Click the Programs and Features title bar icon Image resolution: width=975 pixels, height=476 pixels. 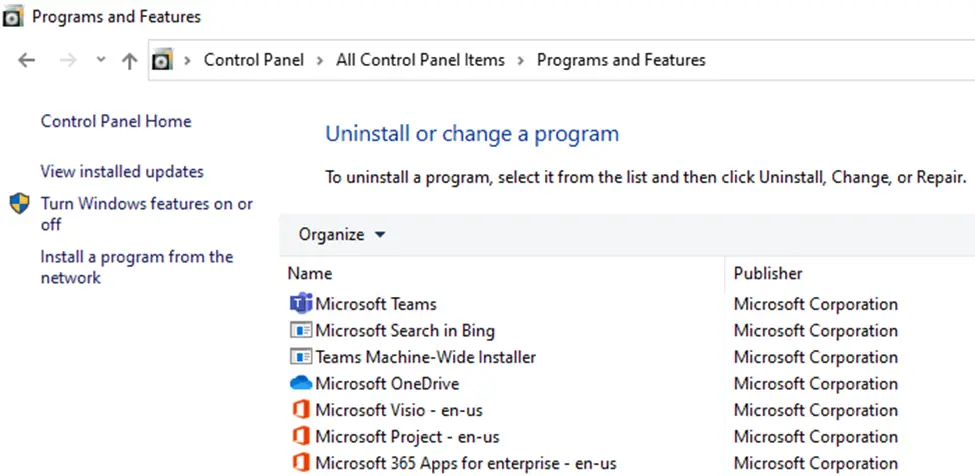[x=13, y=17]
